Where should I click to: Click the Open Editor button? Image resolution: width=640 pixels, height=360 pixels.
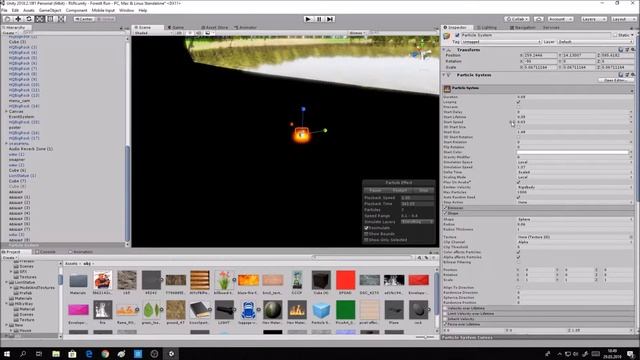(x=616, y=80)
